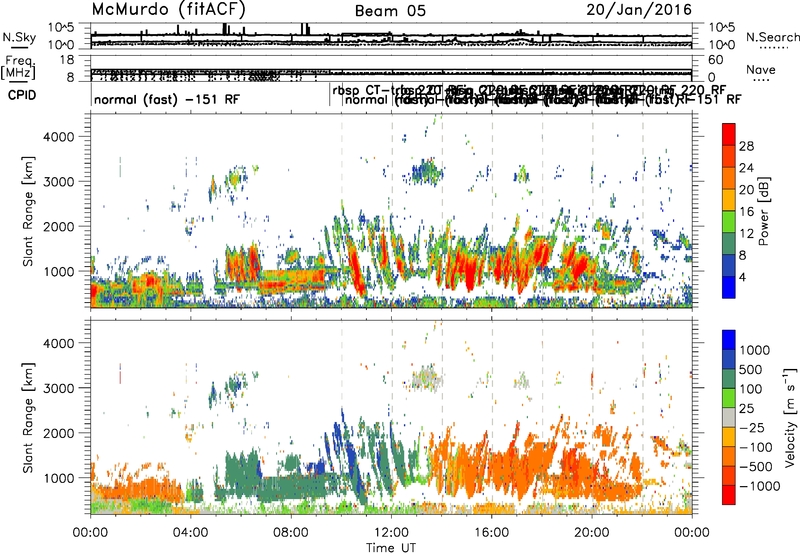Click the Slant Range label of velocity panel
800x554 pixels.
28,418
